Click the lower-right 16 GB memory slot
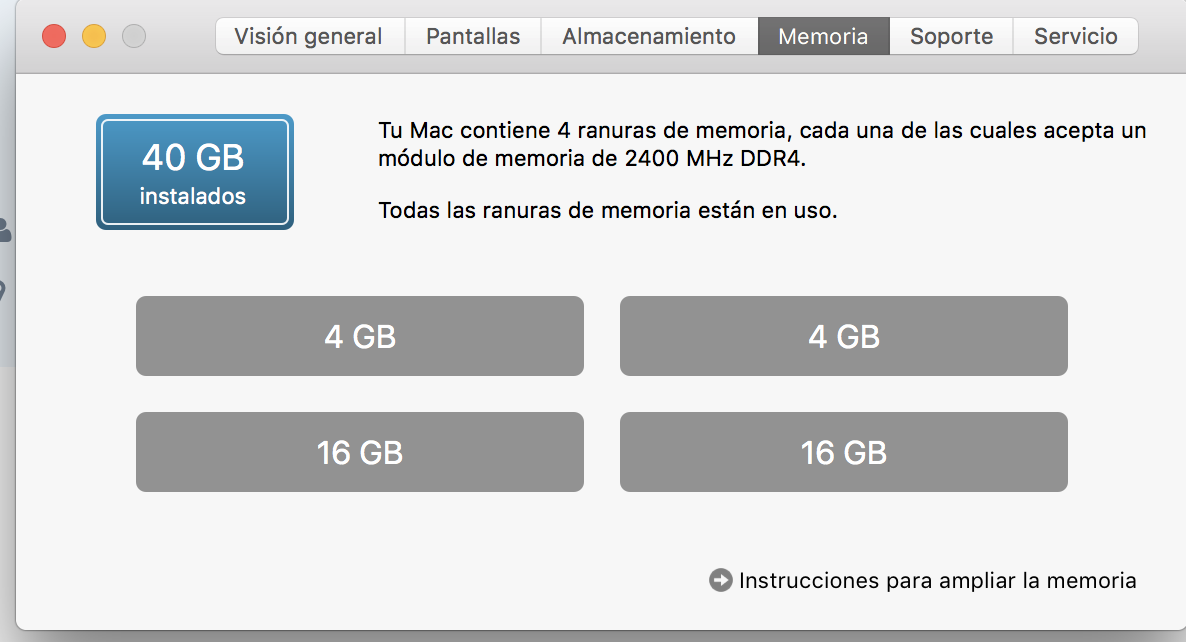This screenshot has height=642, width=1186. pyautogui.click(x=843, y=452)
